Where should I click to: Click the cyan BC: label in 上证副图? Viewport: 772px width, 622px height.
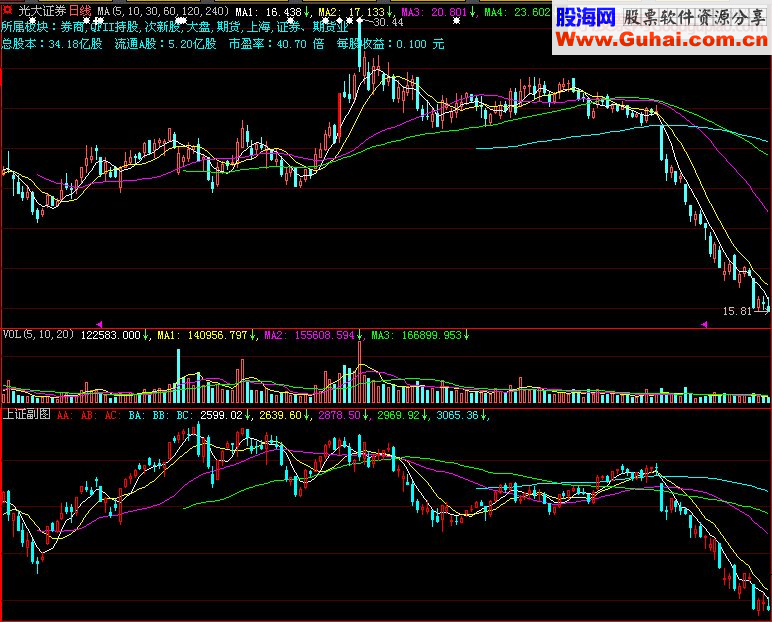tap(184, 416)
